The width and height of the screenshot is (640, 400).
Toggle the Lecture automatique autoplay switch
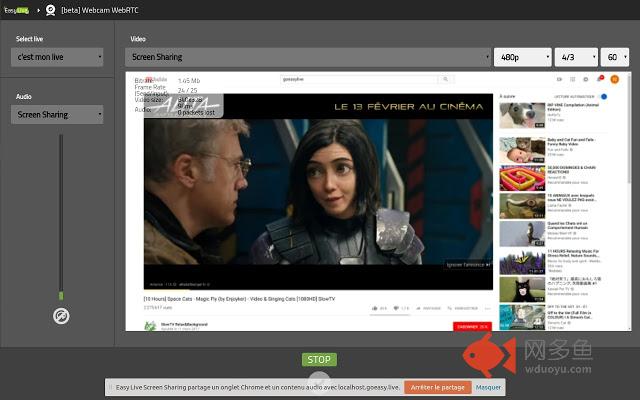pyautogui.click(x=603, y=97)
